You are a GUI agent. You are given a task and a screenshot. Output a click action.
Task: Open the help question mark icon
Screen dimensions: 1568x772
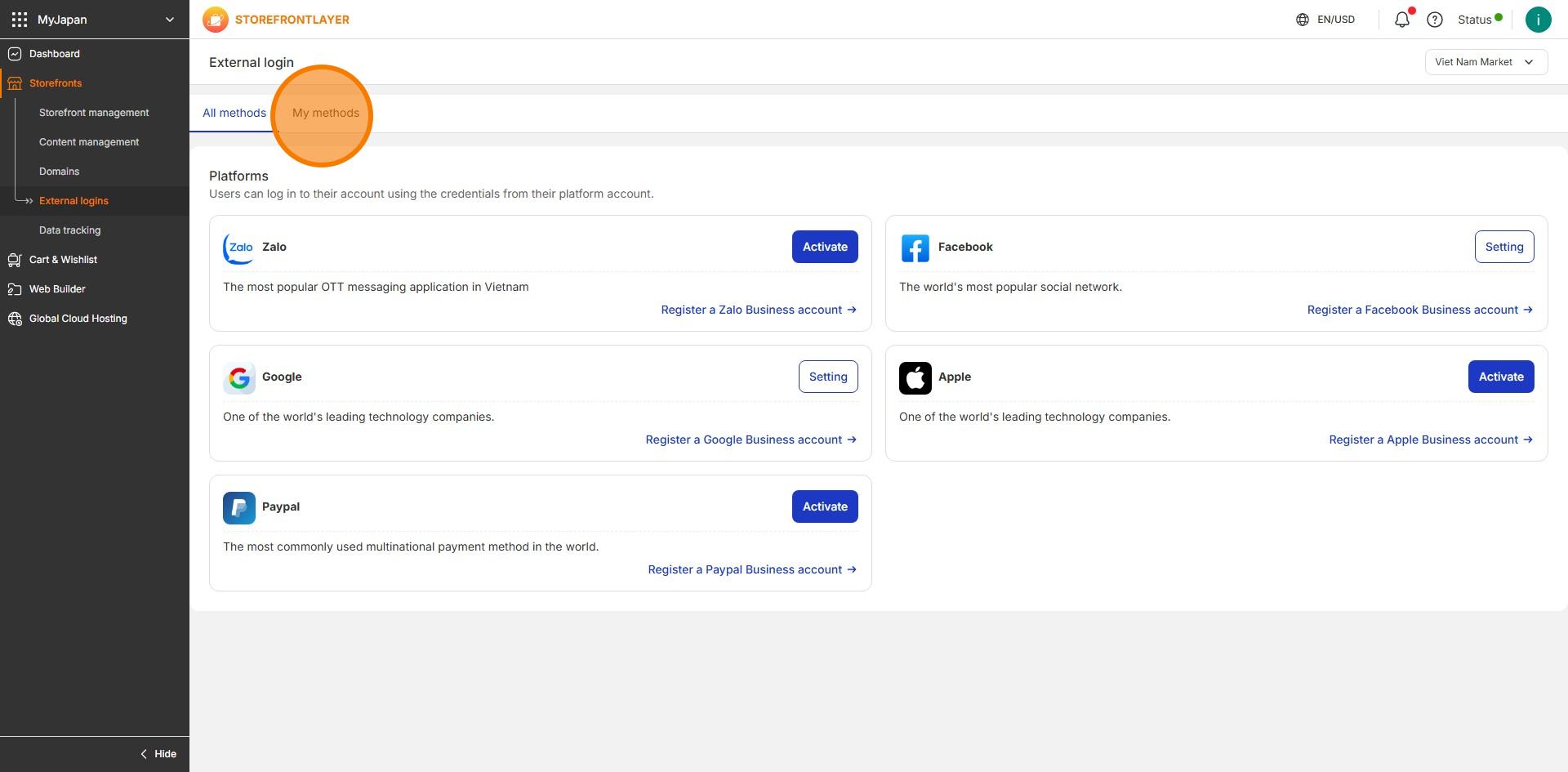pyautogui.click(x=1435, y=20)
